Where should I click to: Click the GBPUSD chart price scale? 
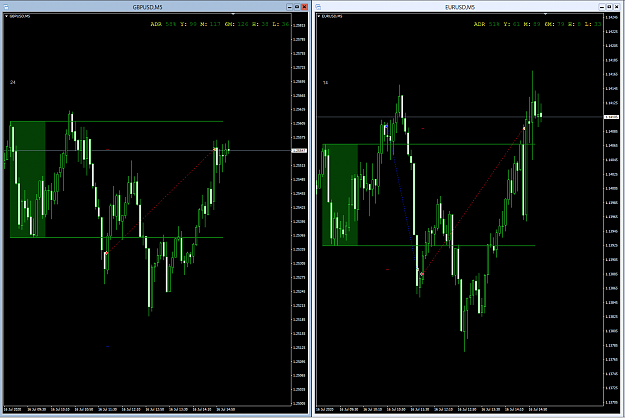299,210
